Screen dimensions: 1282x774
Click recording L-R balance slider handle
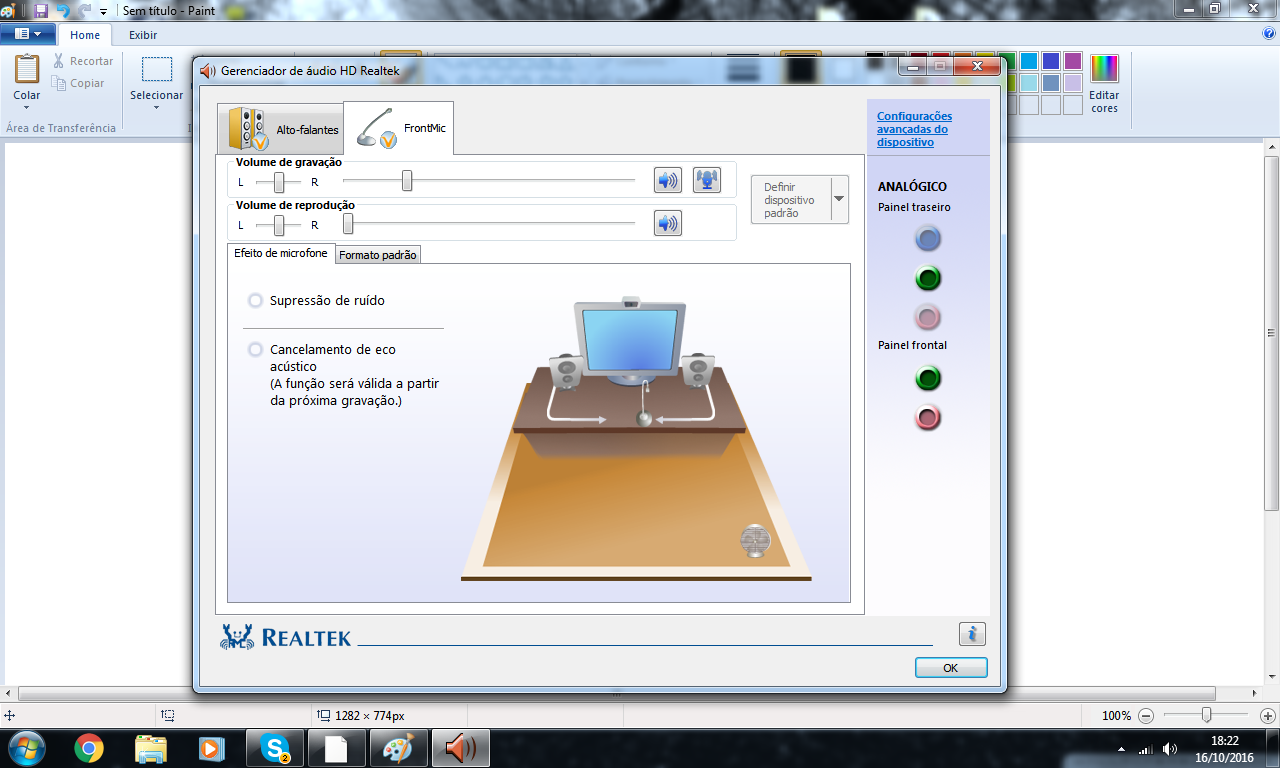click(x=279, y=182)
